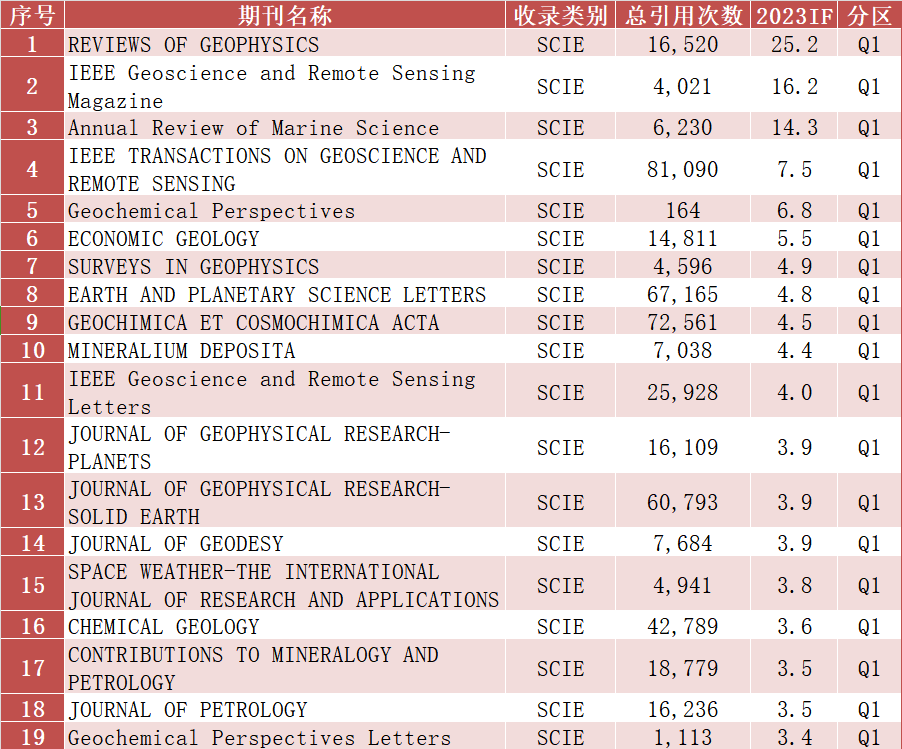Select citation count 4,941
The width and height of the screenshot is (902, 749).
pos(683,584)
